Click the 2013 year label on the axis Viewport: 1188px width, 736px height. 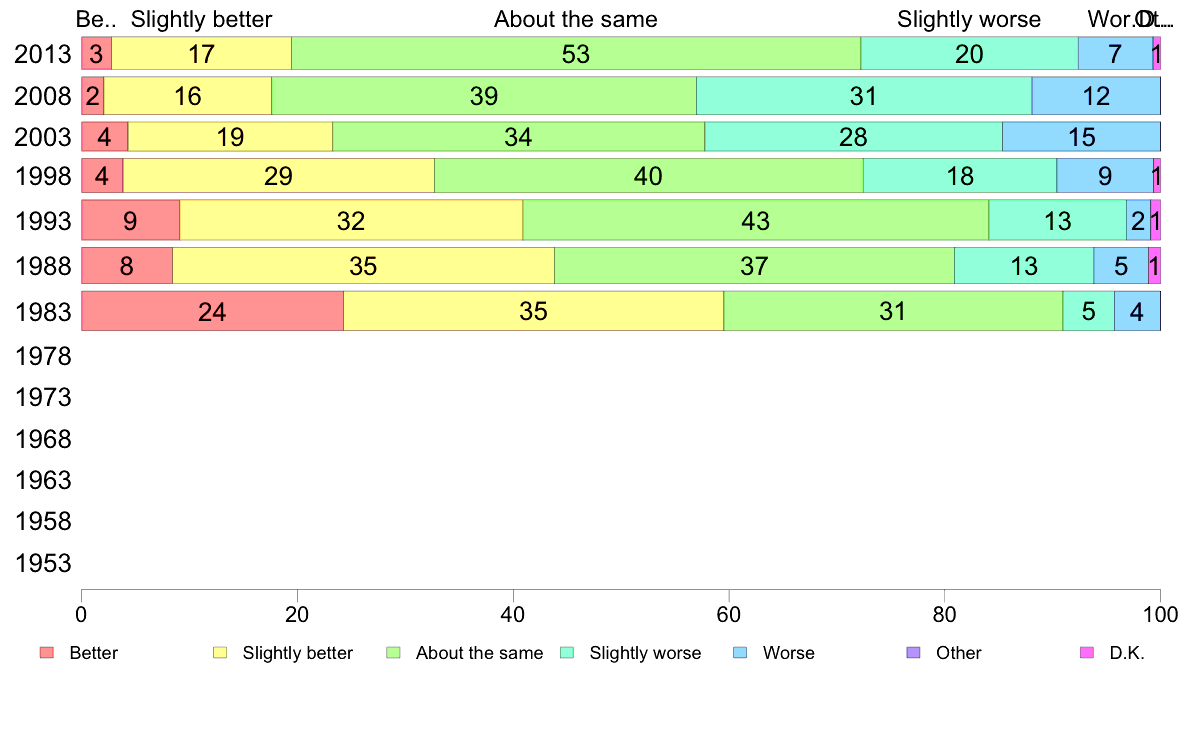click(43, 54)
